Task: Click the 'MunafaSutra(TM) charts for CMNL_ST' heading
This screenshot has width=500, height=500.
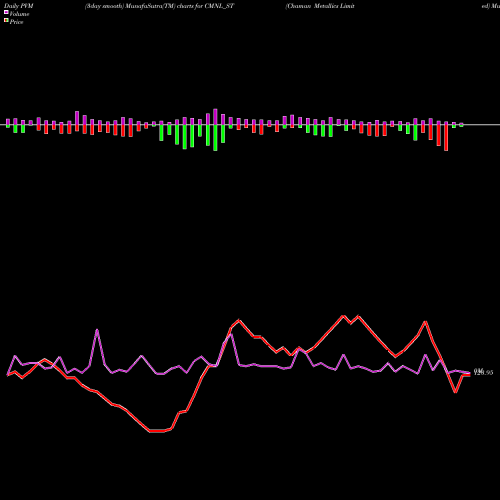Action: 179,6
